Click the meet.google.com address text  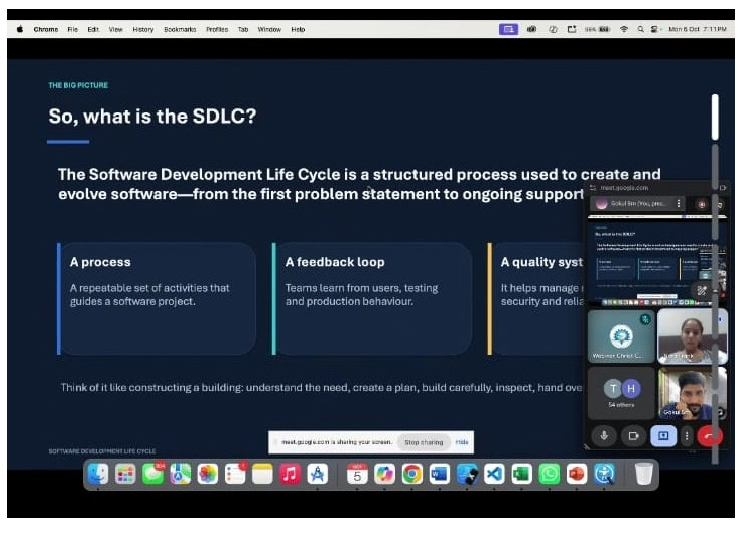(x=624, y=188)
